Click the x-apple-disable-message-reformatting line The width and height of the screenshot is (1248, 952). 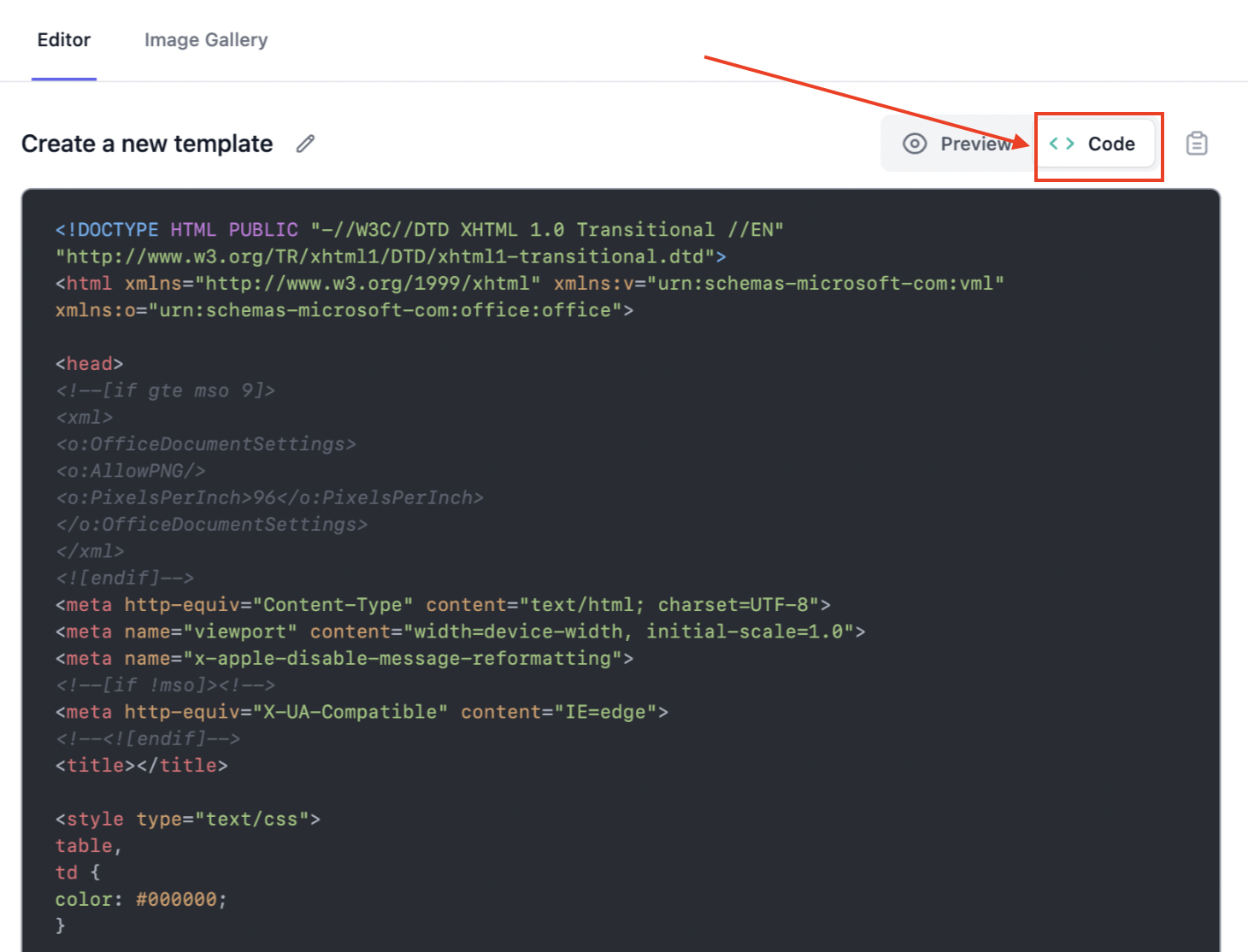point(344,658)
